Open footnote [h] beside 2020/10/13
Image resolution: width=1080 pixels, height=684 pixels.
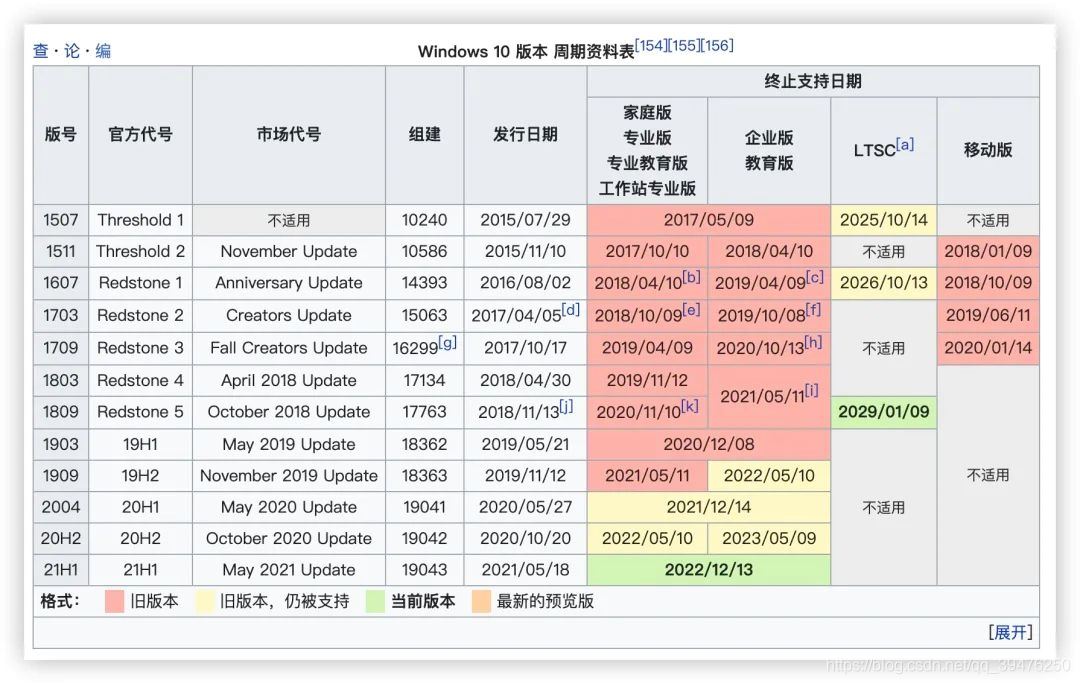pos(813,342)
